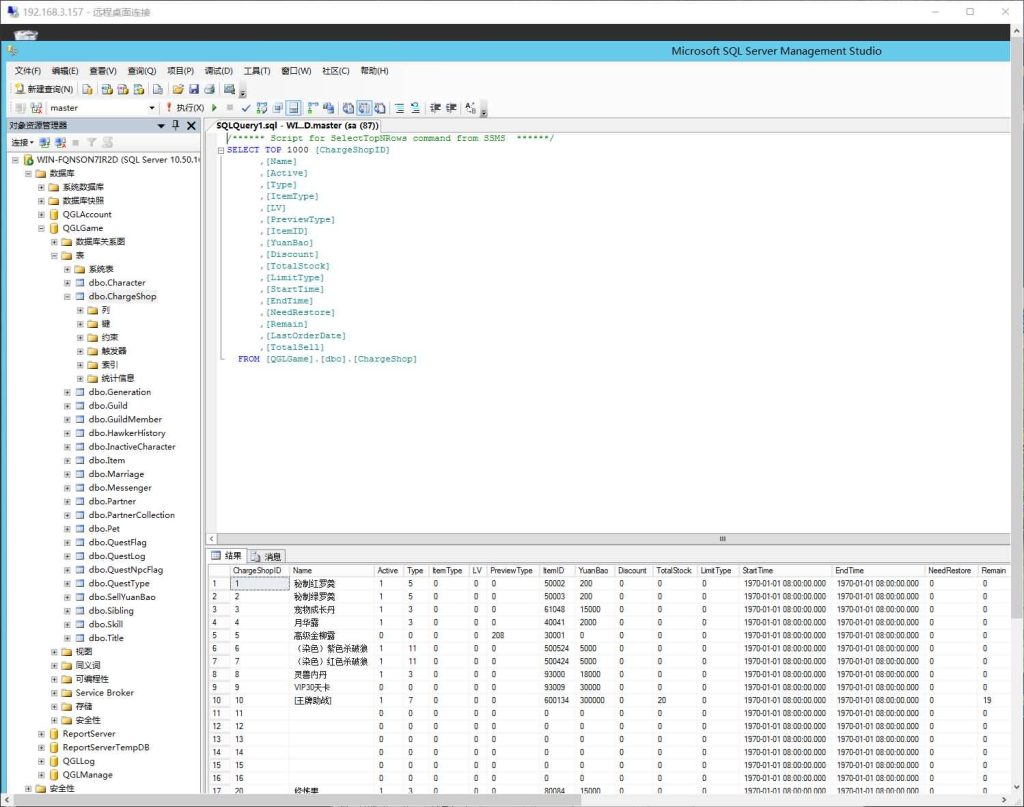This screenshot has width=1024, height=807.
Task: Toggle Results to Grid output mode
Action: (x=363, y=108)
